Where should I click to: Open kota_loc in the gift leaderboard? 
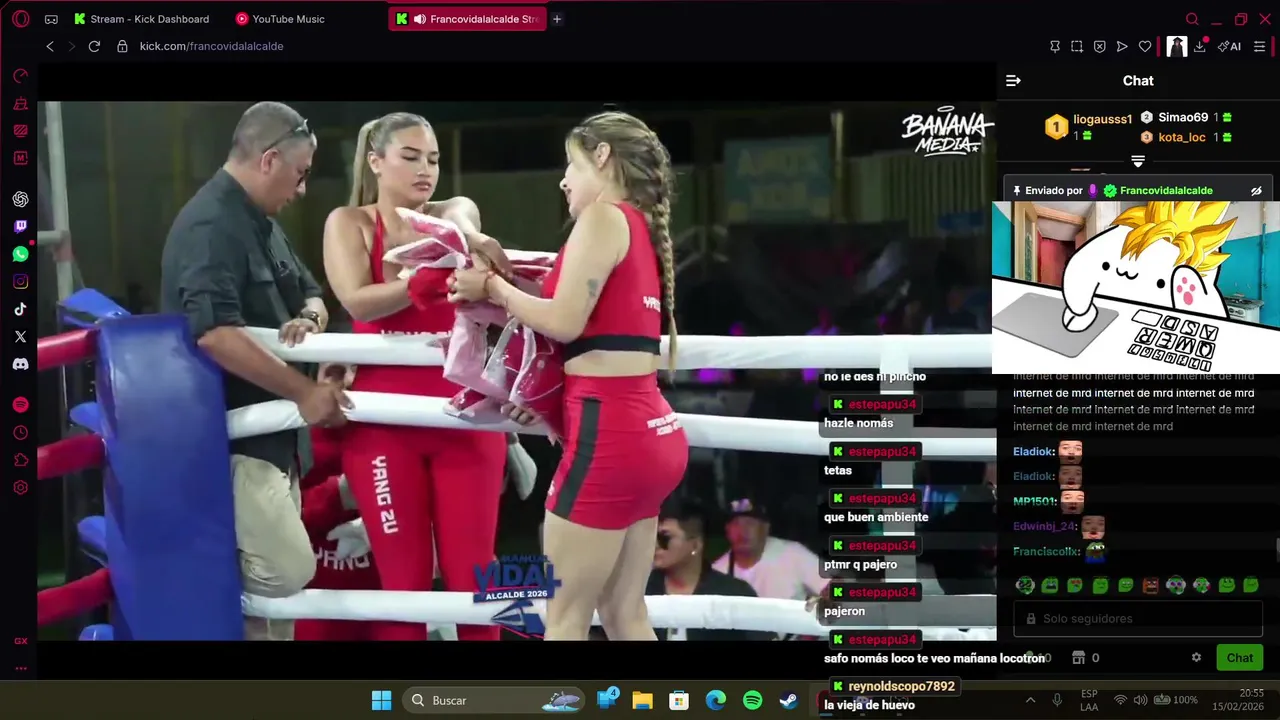pyautogui.click(x=1182, y=137)
